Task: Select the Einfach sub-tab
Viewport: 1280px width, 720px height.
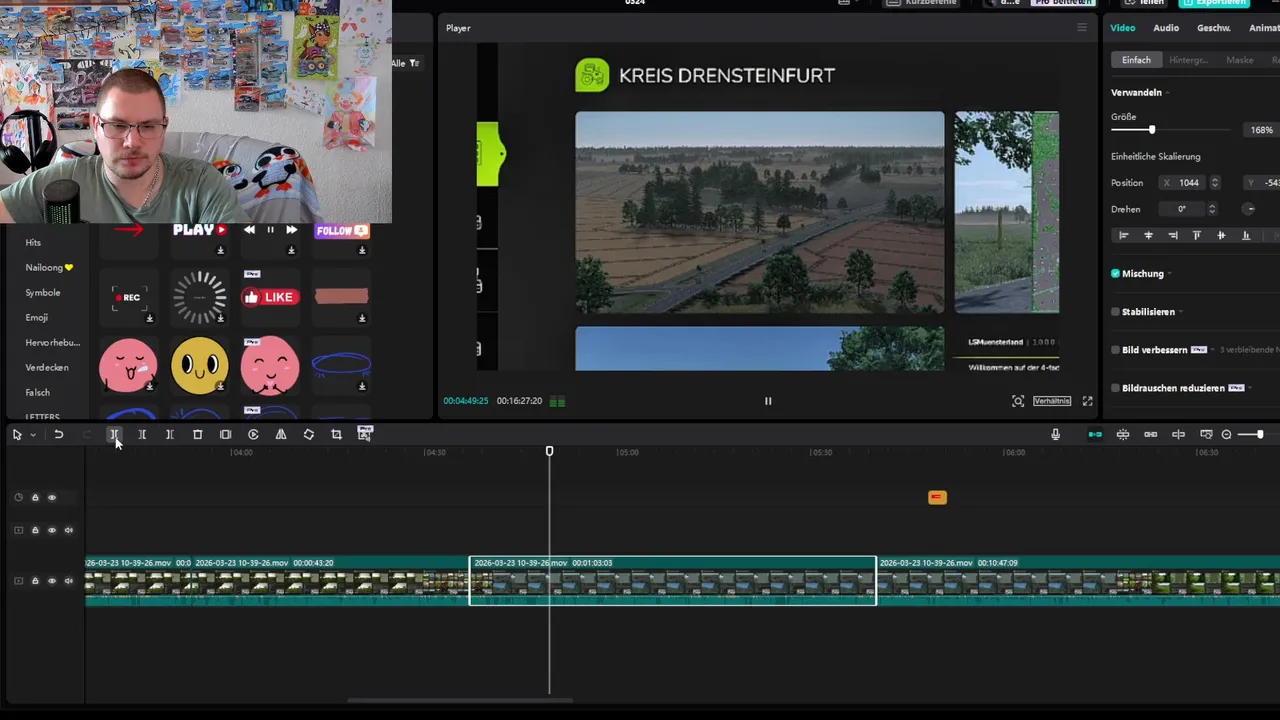Action: click(1136, 60)
